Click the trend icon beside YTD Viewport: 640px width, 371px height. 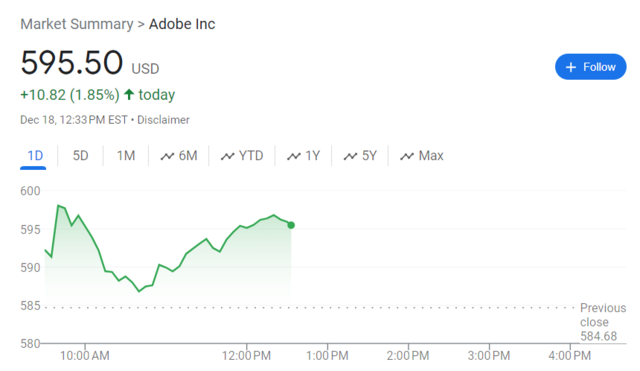pyautogui.click(x=228, y=156)
